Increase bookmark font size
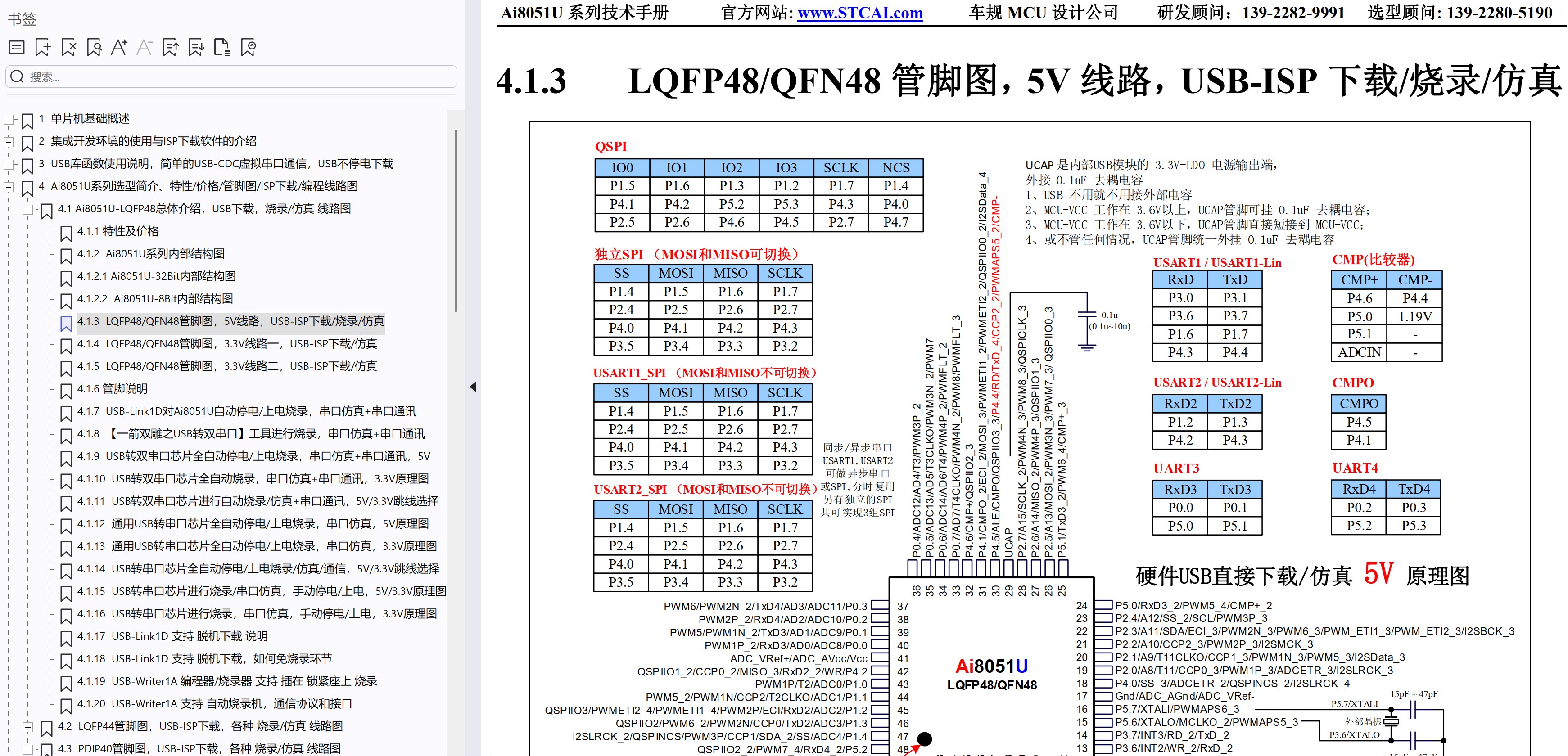 click(x=119, y=47)
